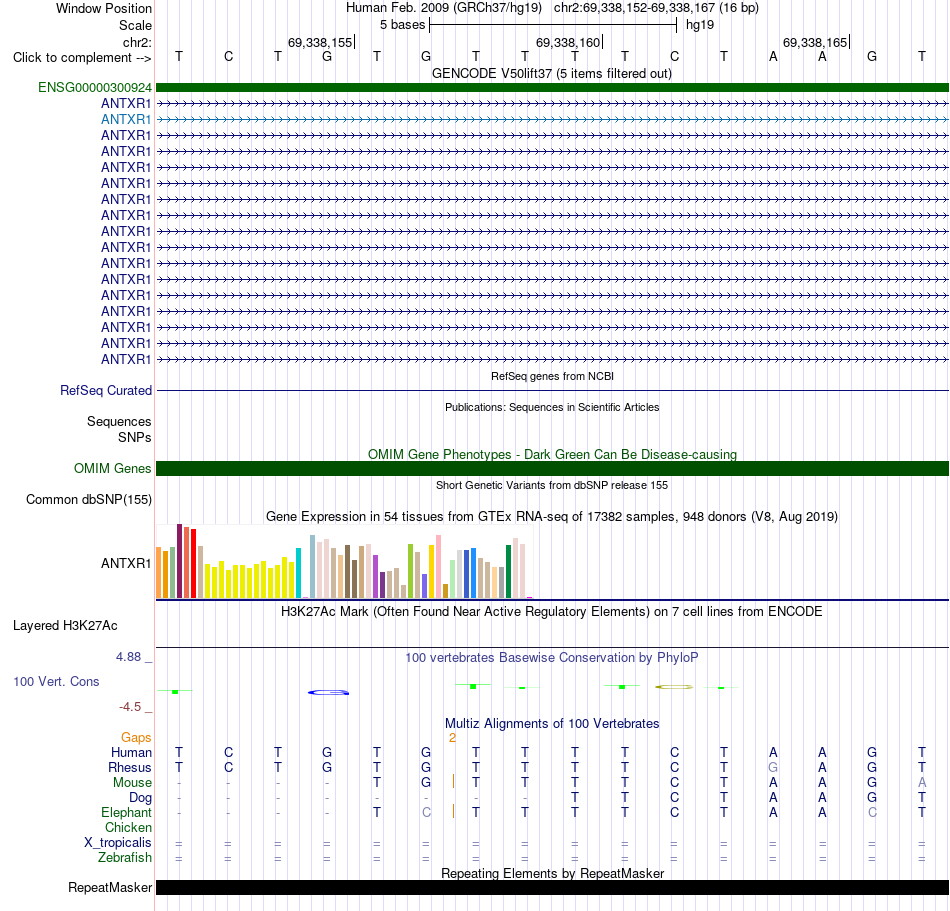Click the 'H3K27Ac Mark' ENCODE track title
This screenshot has width=950, height=911.
(x=552, y=612)
